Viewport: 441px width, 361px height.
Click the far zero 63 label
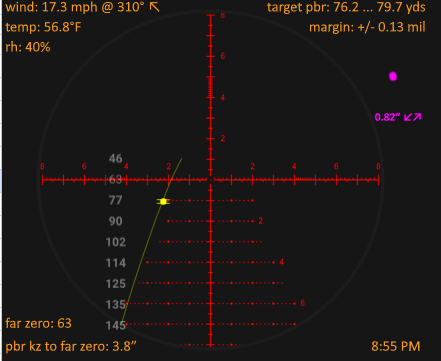tap(38, 323)
